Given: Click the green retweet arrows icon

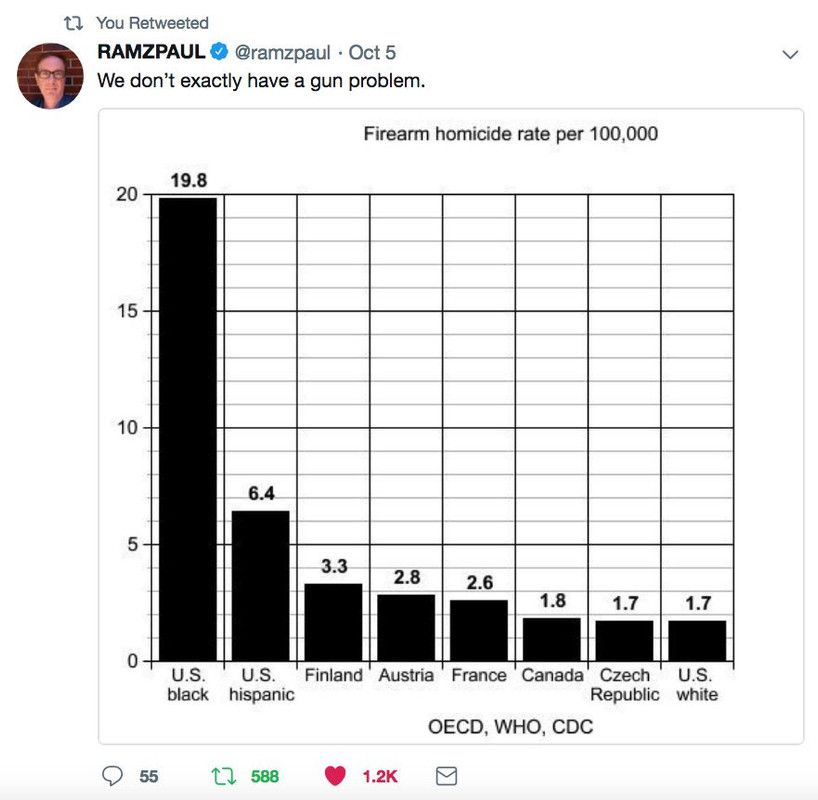Looking at the screenshot, I should click(224, 776).
